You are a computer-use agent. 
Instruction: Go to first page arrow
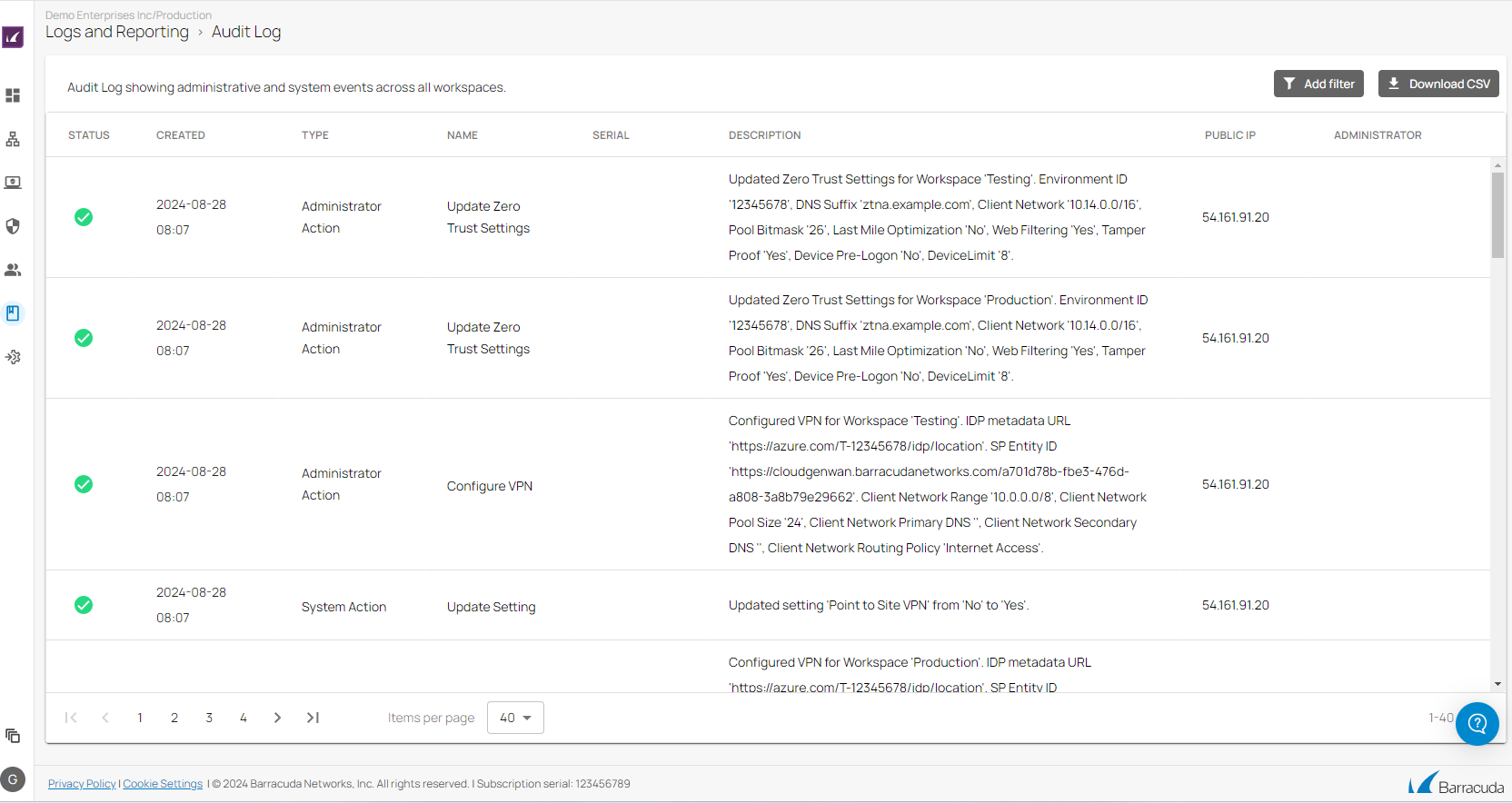71,718
